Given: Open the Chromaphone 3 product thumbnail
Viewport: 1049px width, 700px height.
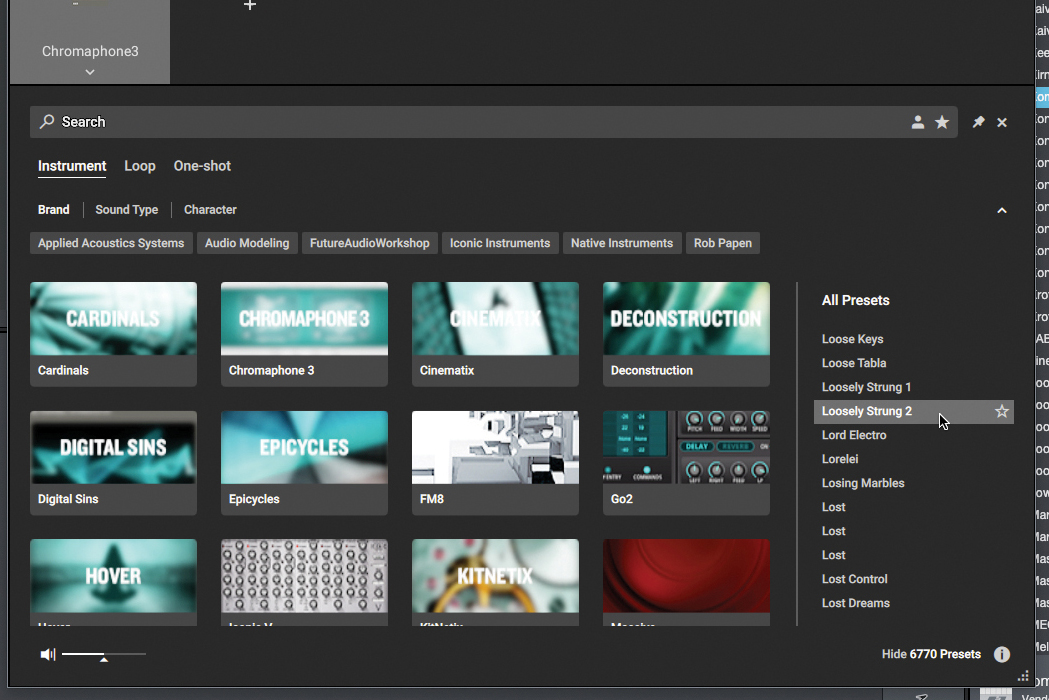Looking at the screenshot, I should 304,334.
